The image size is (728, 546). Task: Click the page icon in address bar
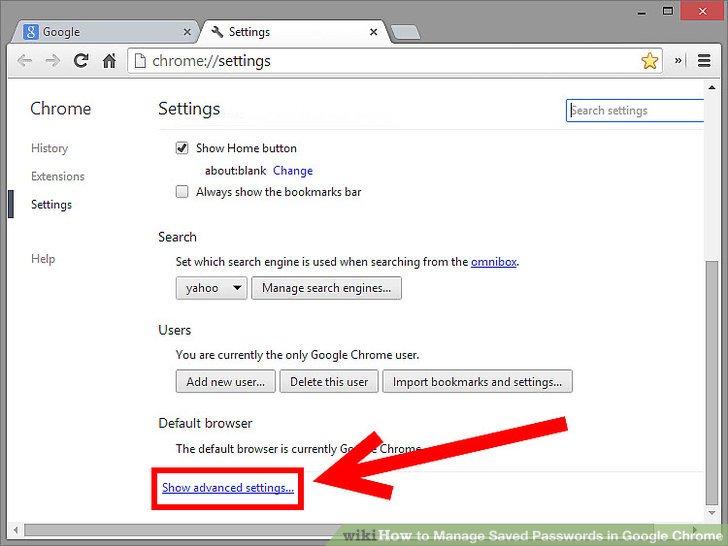coord(140,61)
